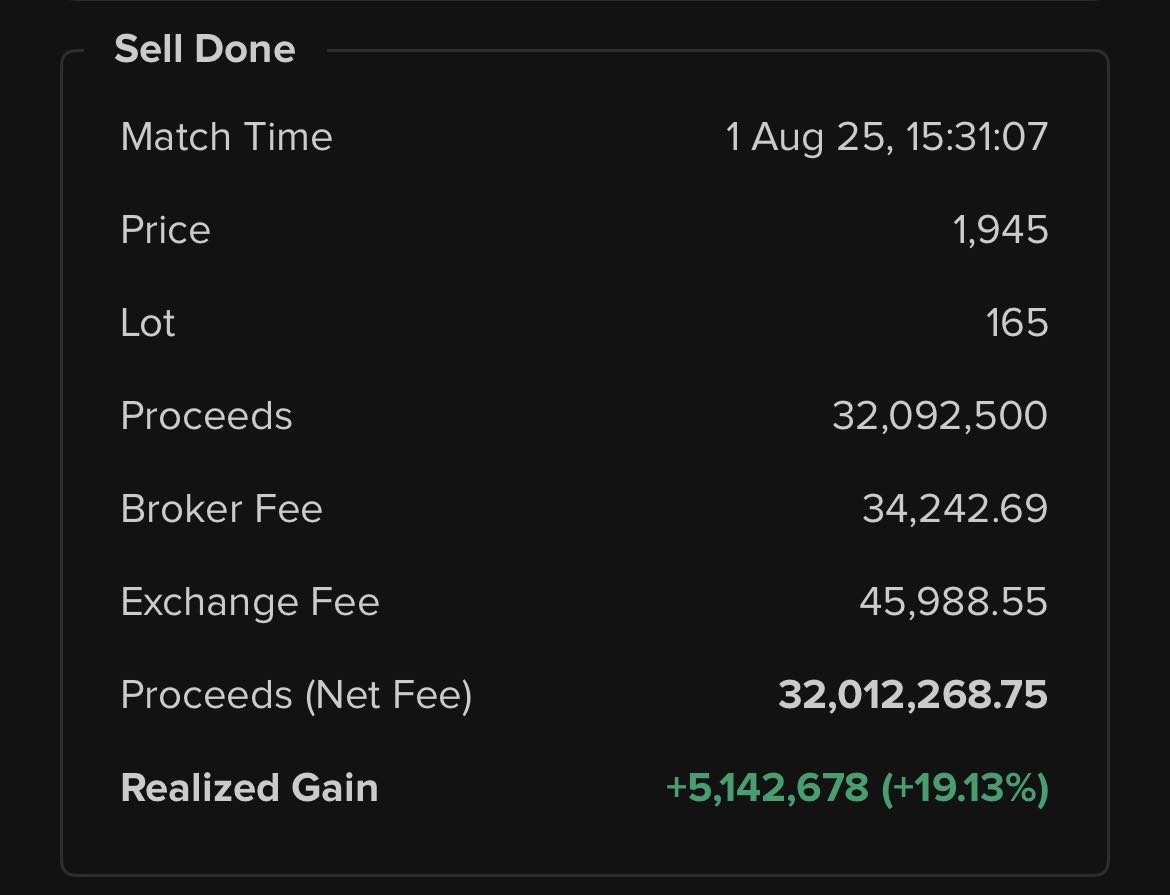
Task: Select the Proceeds (Net Fee) label
Action: [296, 696]
